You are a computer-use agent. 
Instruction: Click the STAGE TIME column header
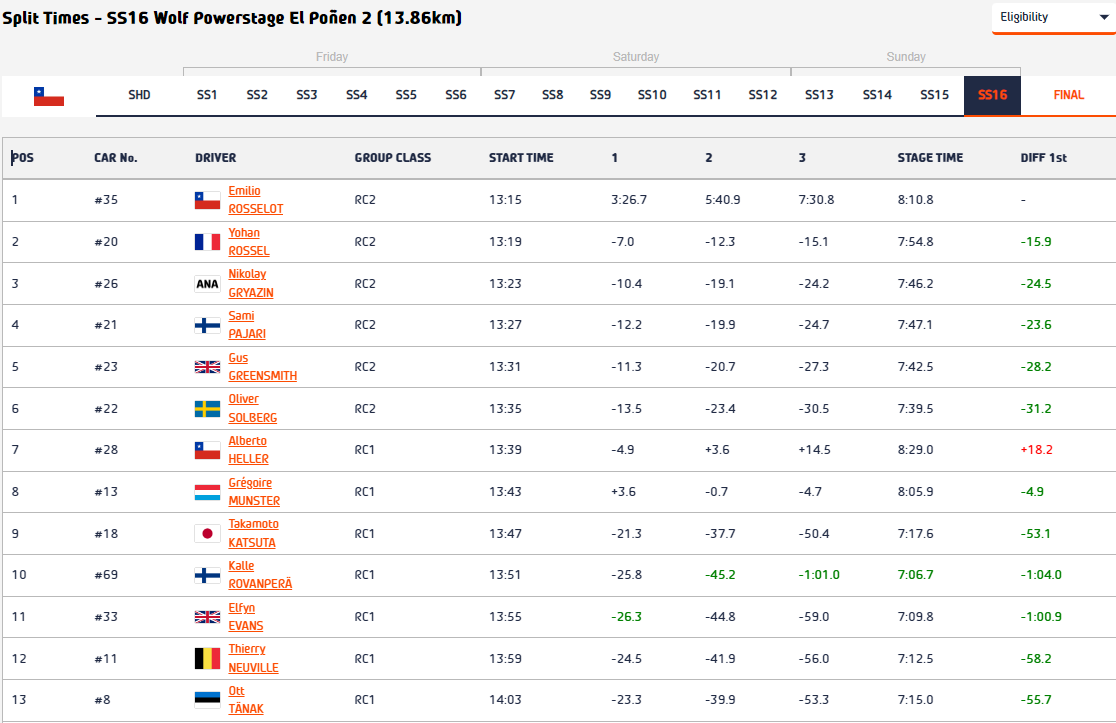(x=930, y=158)
